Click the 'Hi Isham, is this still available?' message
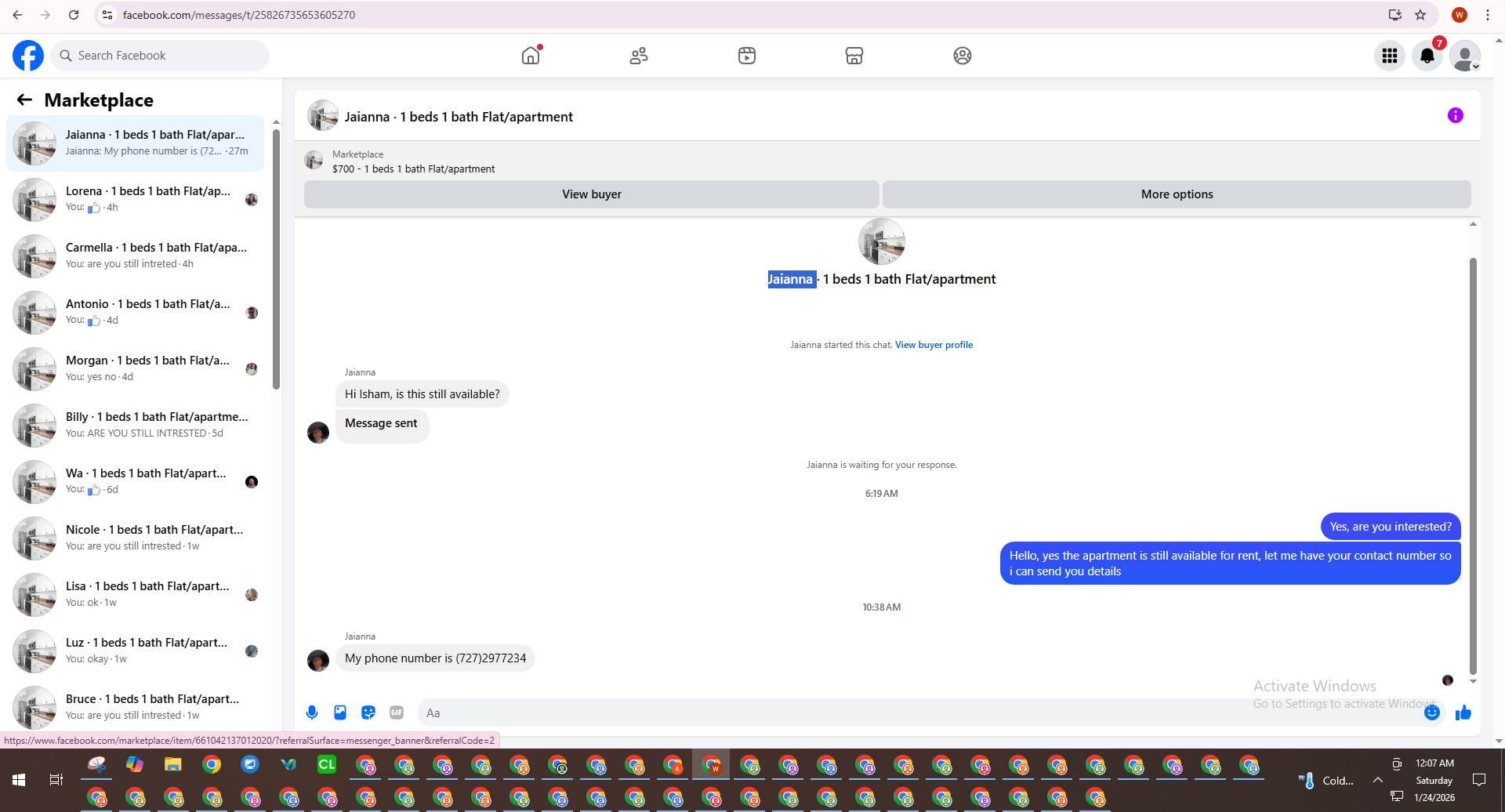Viewport: 1505px width, 812px height. (422, 394)
